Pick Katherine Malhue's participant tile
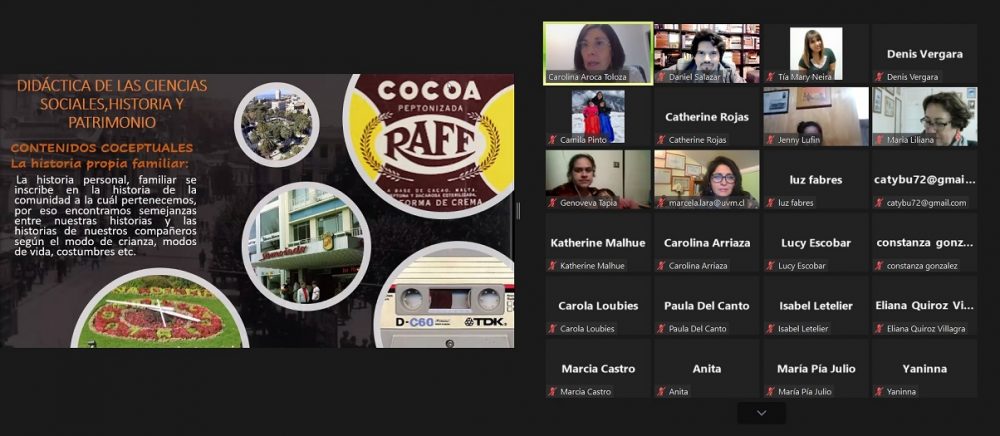Screen dimensions: 1000x436 coord(598,243)
